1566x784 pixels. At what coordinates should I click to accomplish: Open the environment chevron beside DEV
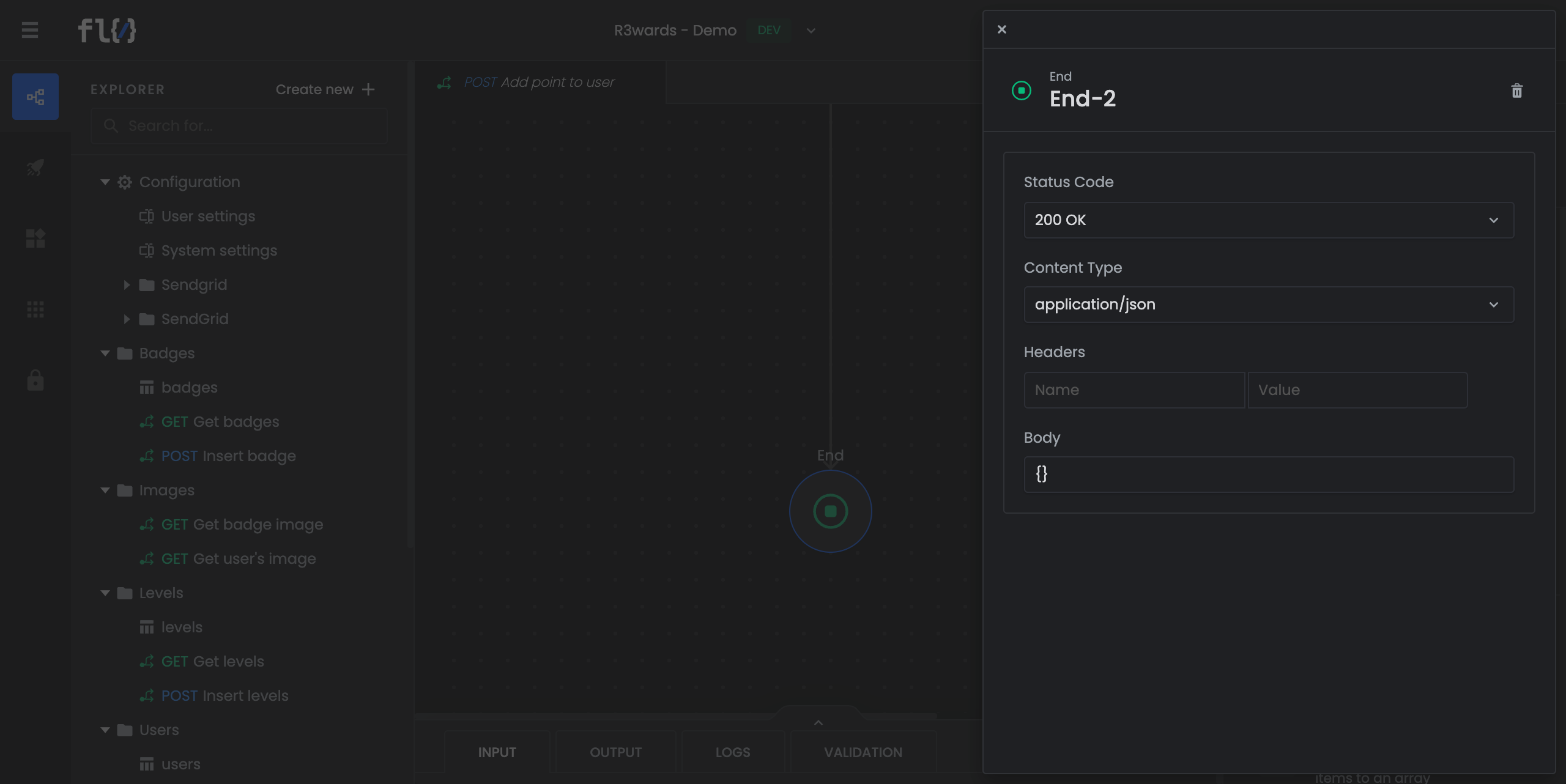811,31
